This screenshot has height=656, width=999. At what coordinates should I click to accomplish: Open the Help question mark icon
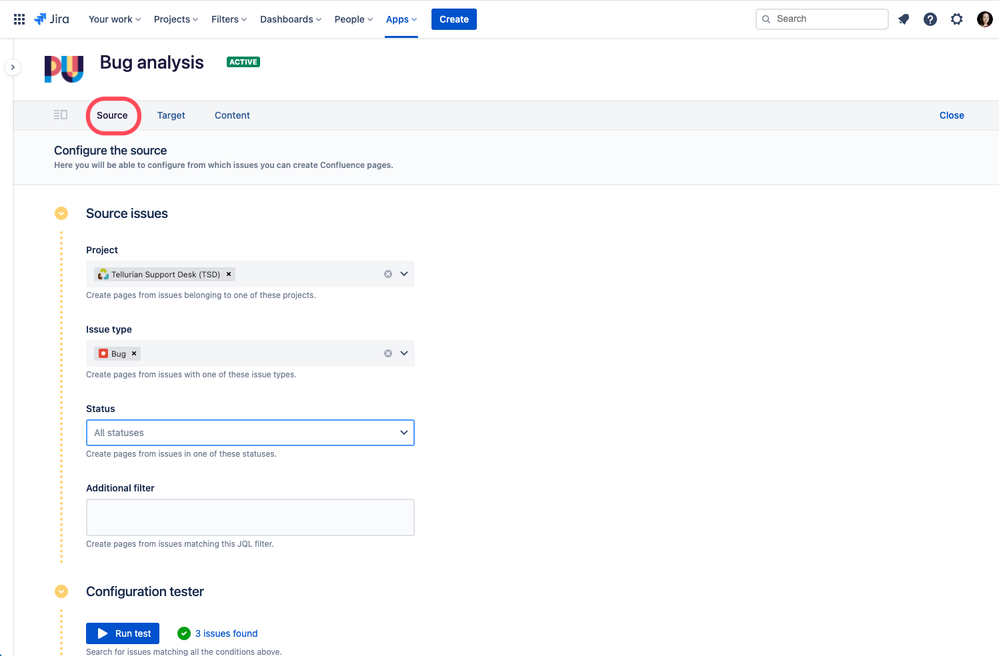click(929, 18)
